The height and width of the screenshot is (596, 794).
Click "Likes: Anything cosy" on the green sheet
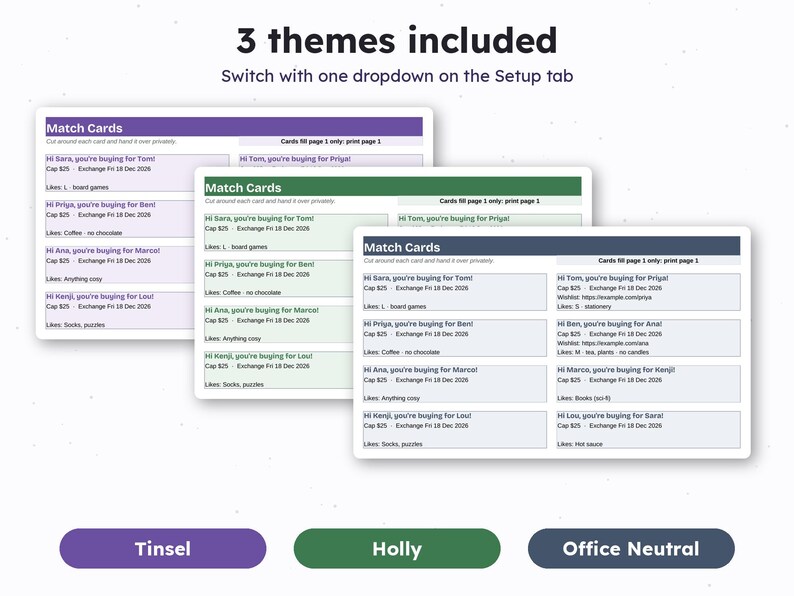coord(233,338)
